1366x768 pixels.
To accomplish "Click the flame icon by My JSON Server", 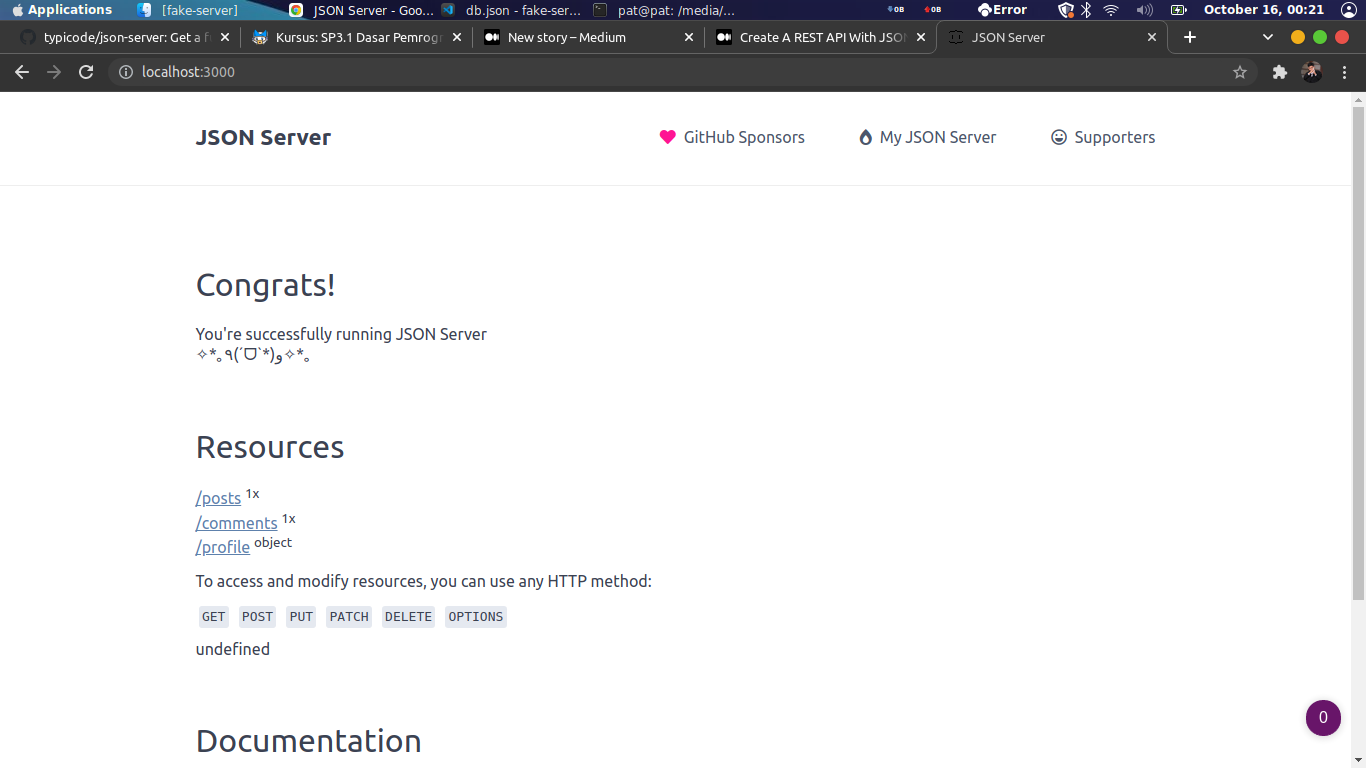I will pyautogui.click(x=866, y=138).
